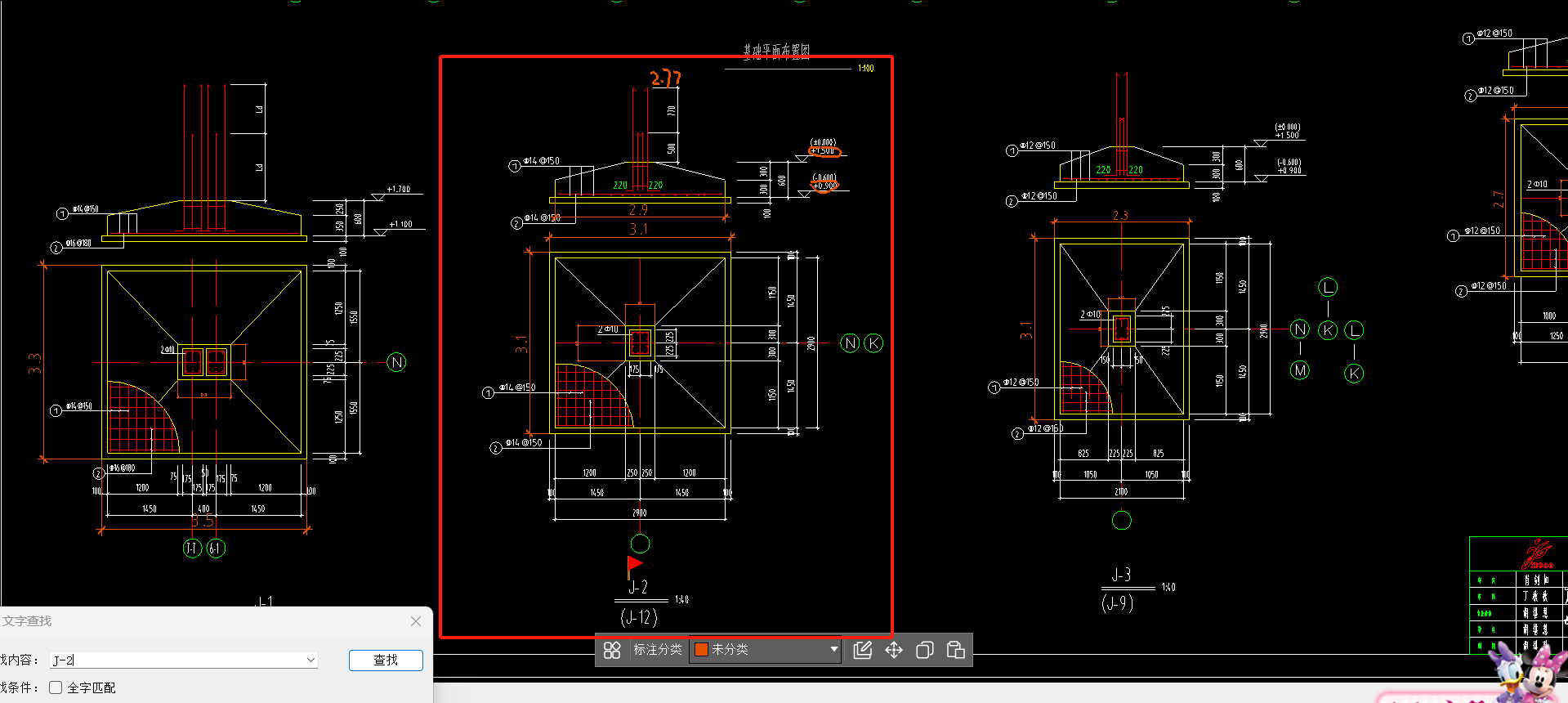
Task: Open the annotation category grid icon
Action: pyautogui.click(x=612, y=650)
